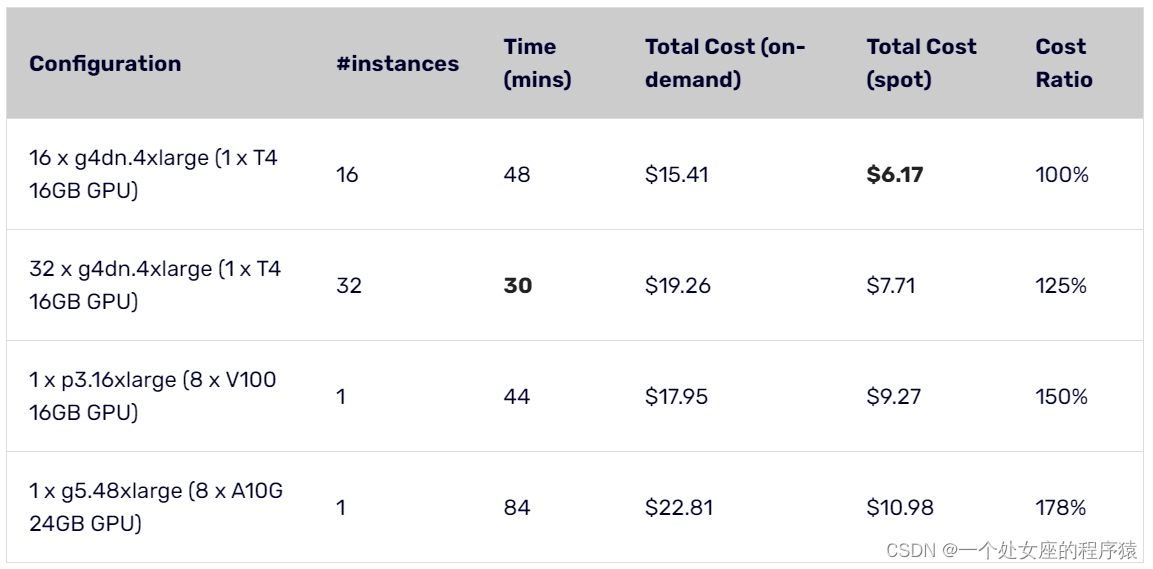Viewport: 1153px width, 569px height.
Task: Select the Total Cost (spot) header
Action: click(x=921, y=63)
